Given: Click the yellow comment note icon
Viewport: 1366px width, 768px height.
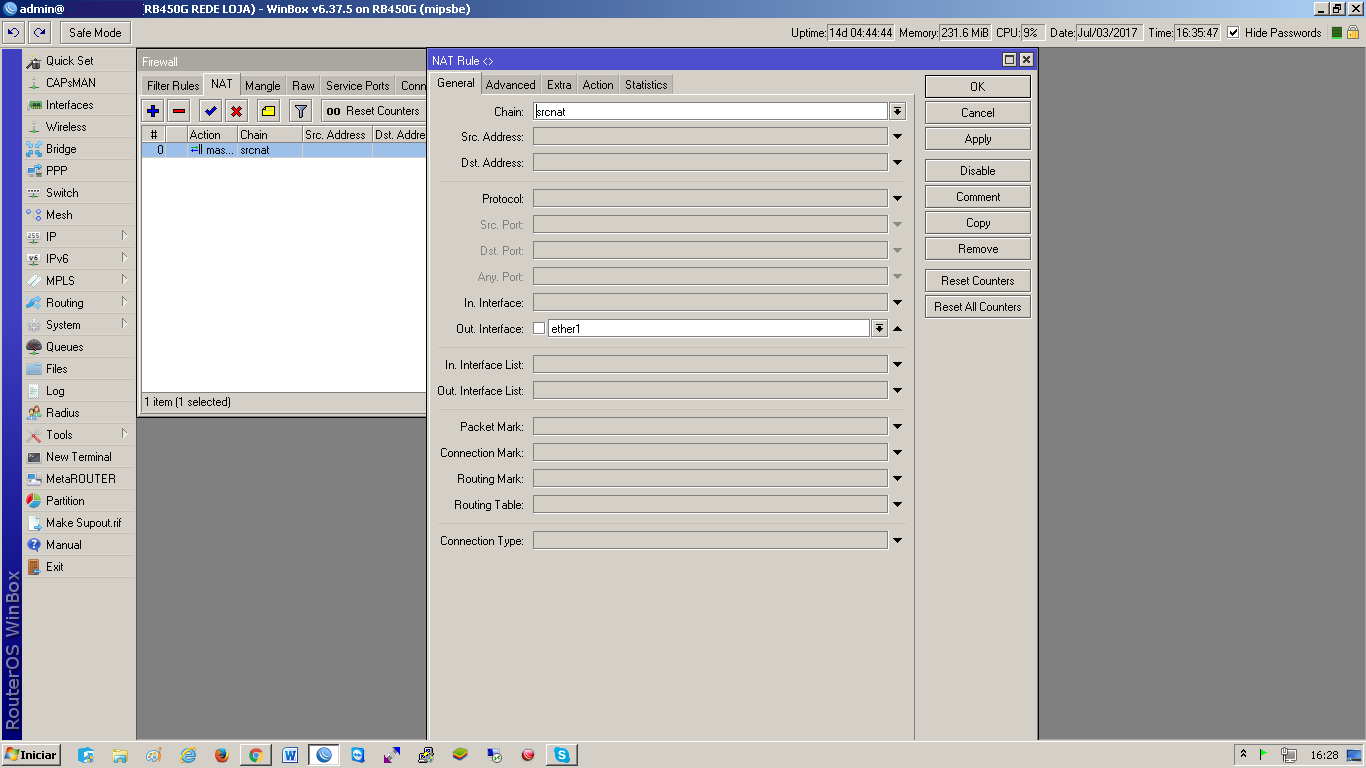Looking at the screenshot, I should pos(269,111).
